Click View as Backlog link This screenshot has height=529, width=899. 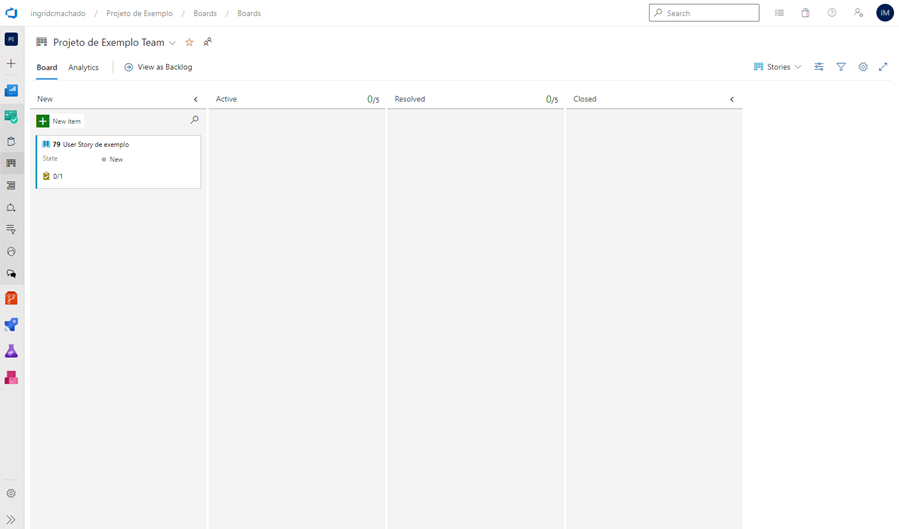[158, 67]
